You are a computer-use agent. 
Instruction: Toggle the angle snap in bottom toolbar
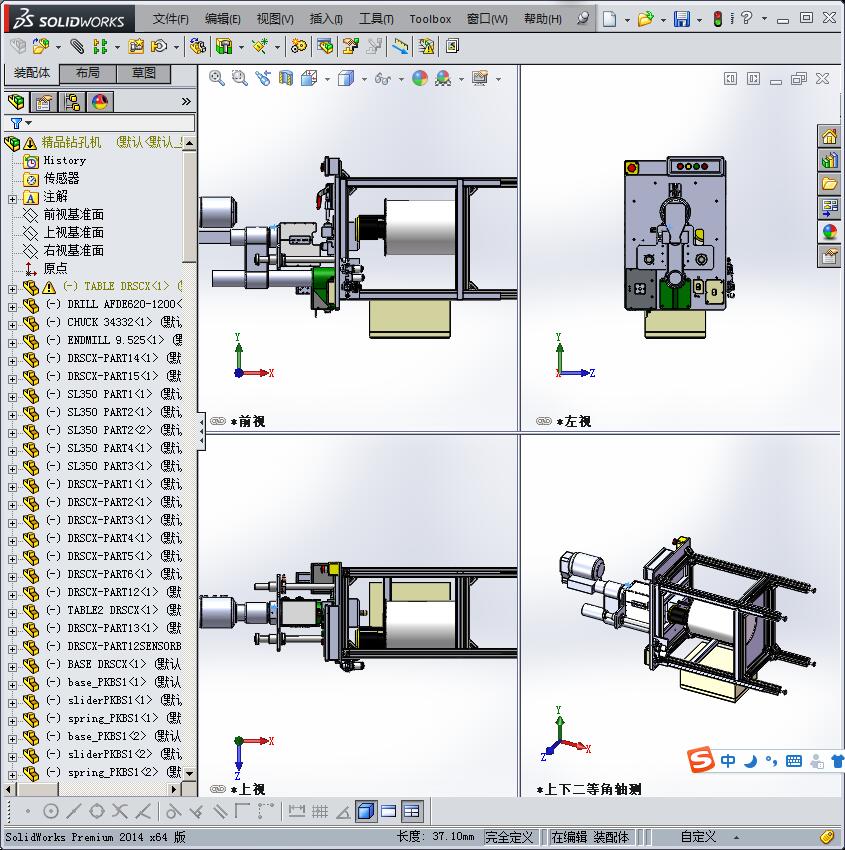pyautogui.click(x=343, y=811)
